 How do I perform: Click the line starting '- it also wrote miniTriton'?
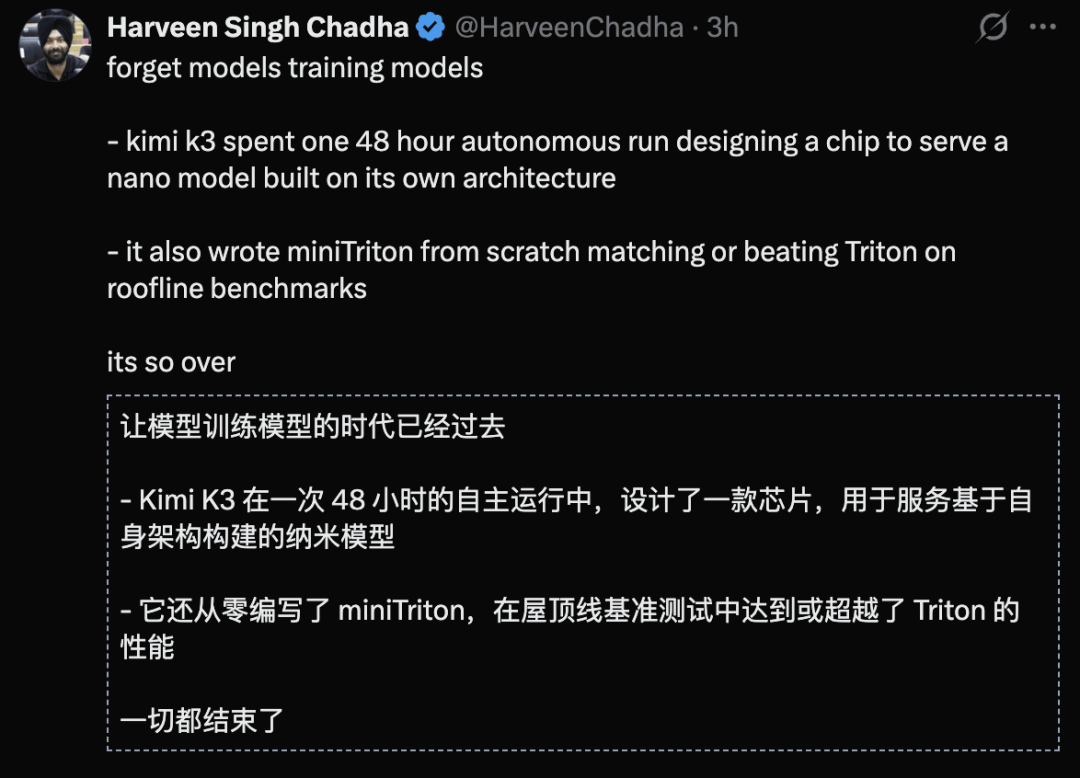click(x=531, y=252)
